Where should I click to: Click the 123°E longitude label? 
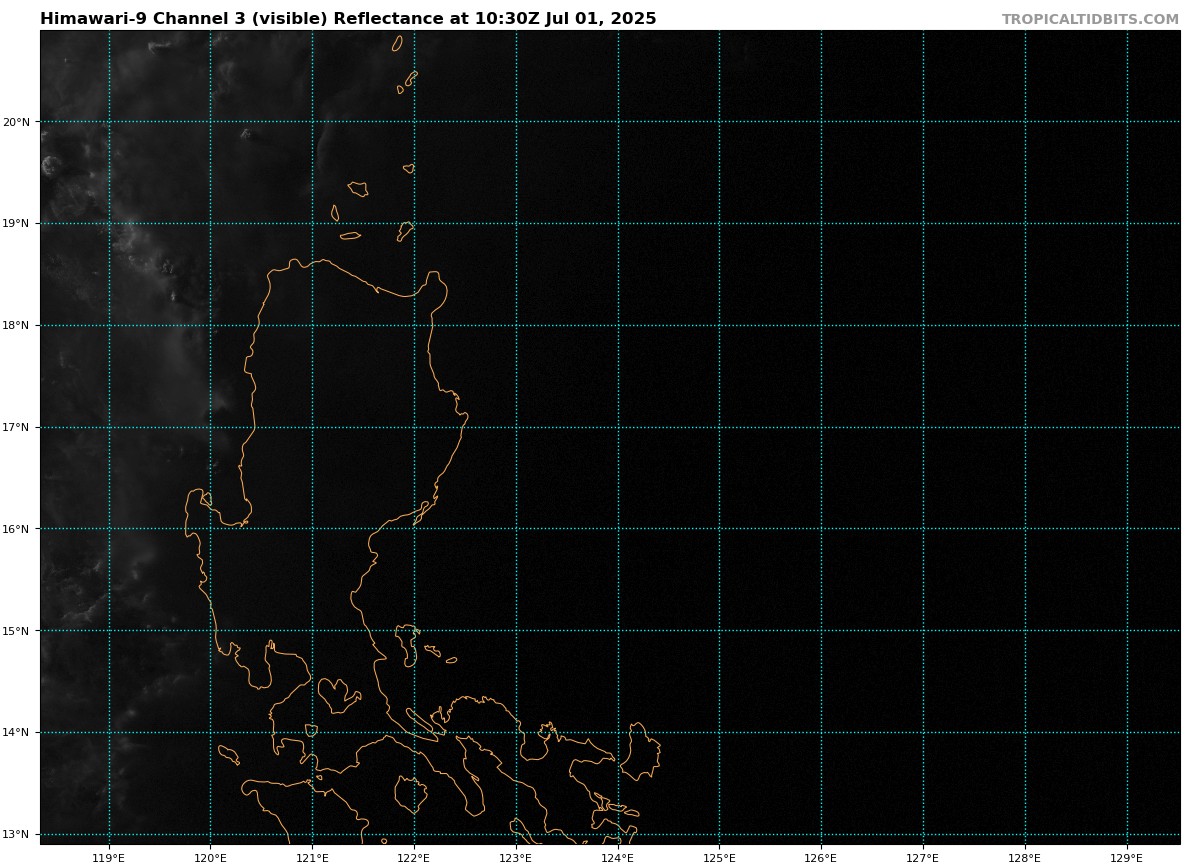516,857
